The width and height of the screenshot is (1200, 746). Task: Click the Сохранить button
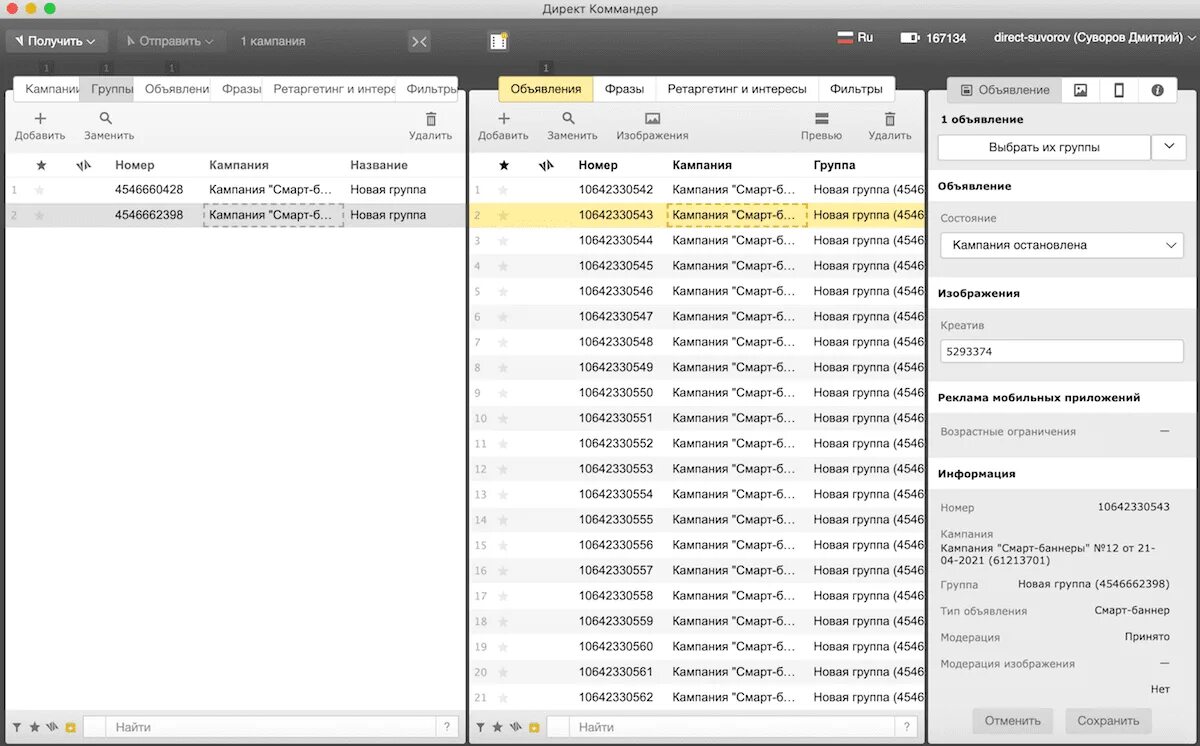click(x=1108, y=720)
